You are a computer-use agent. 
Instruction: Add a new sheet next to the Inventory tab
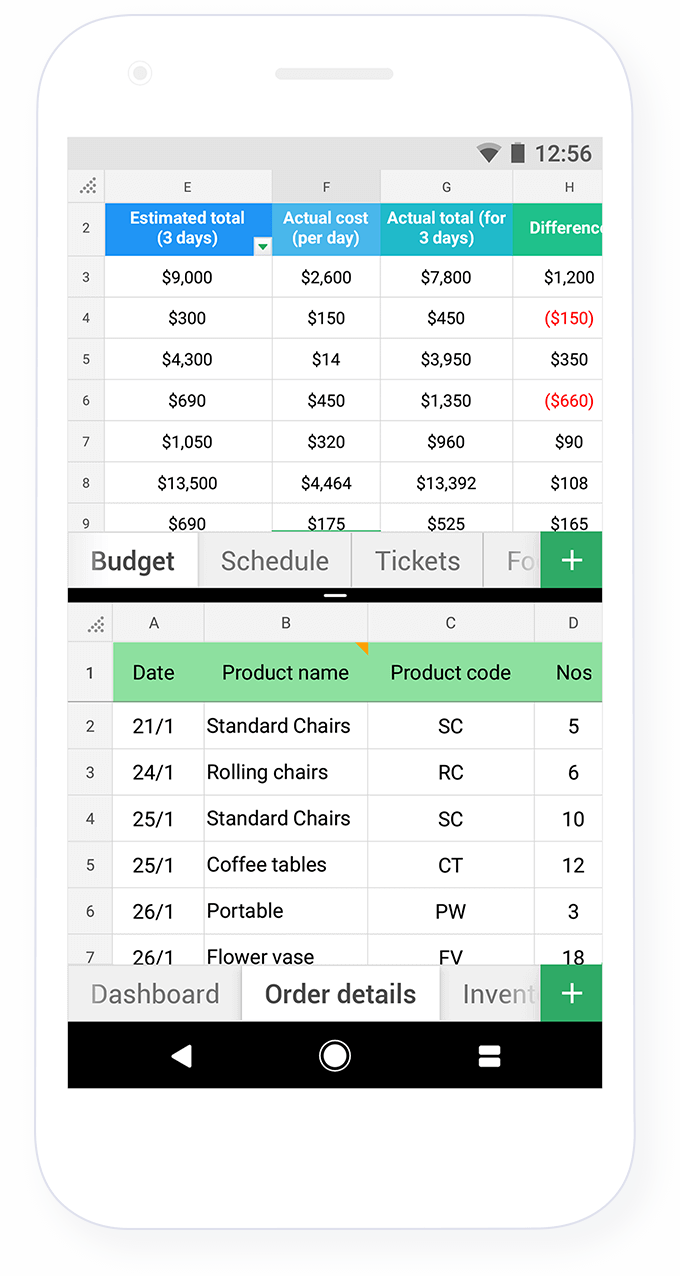click(x=571, y=993)
